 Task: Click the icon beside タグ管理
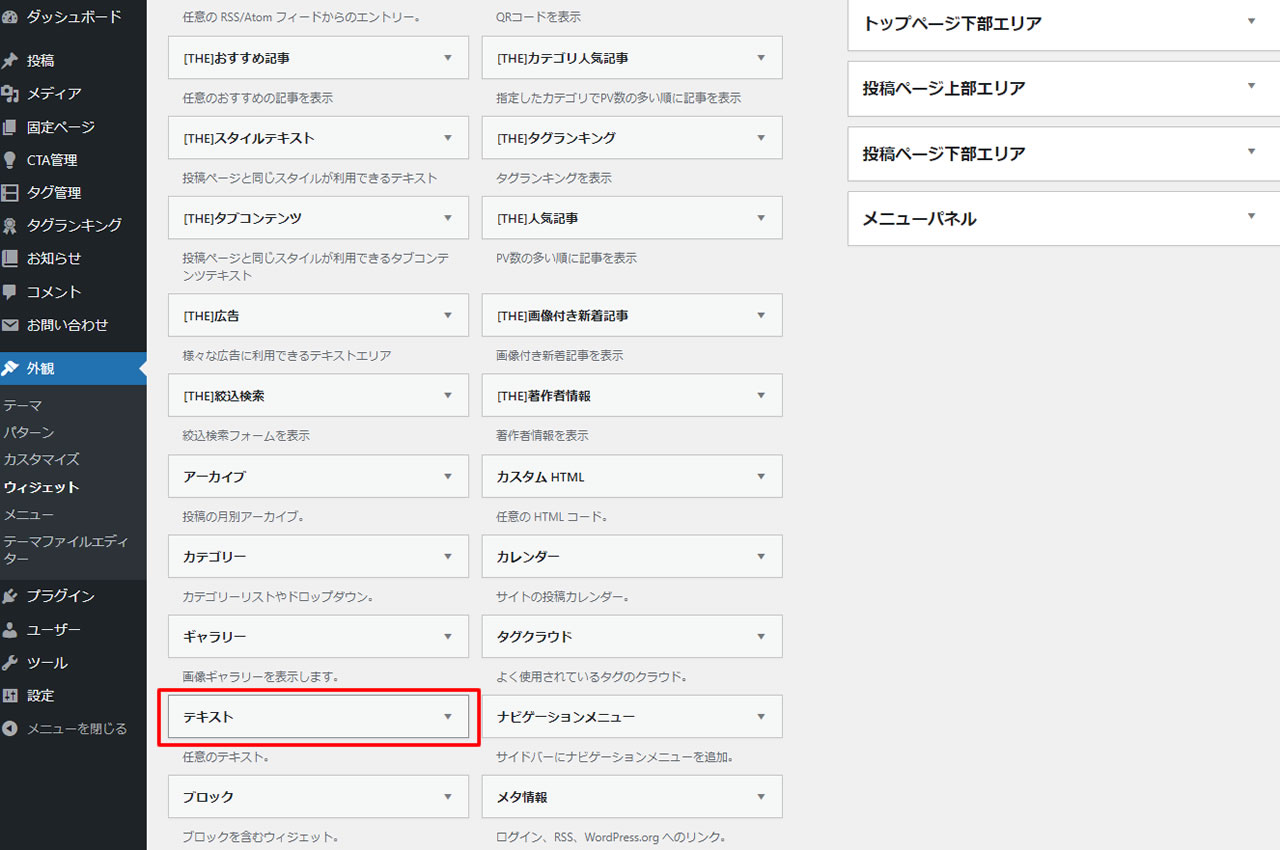10,193
